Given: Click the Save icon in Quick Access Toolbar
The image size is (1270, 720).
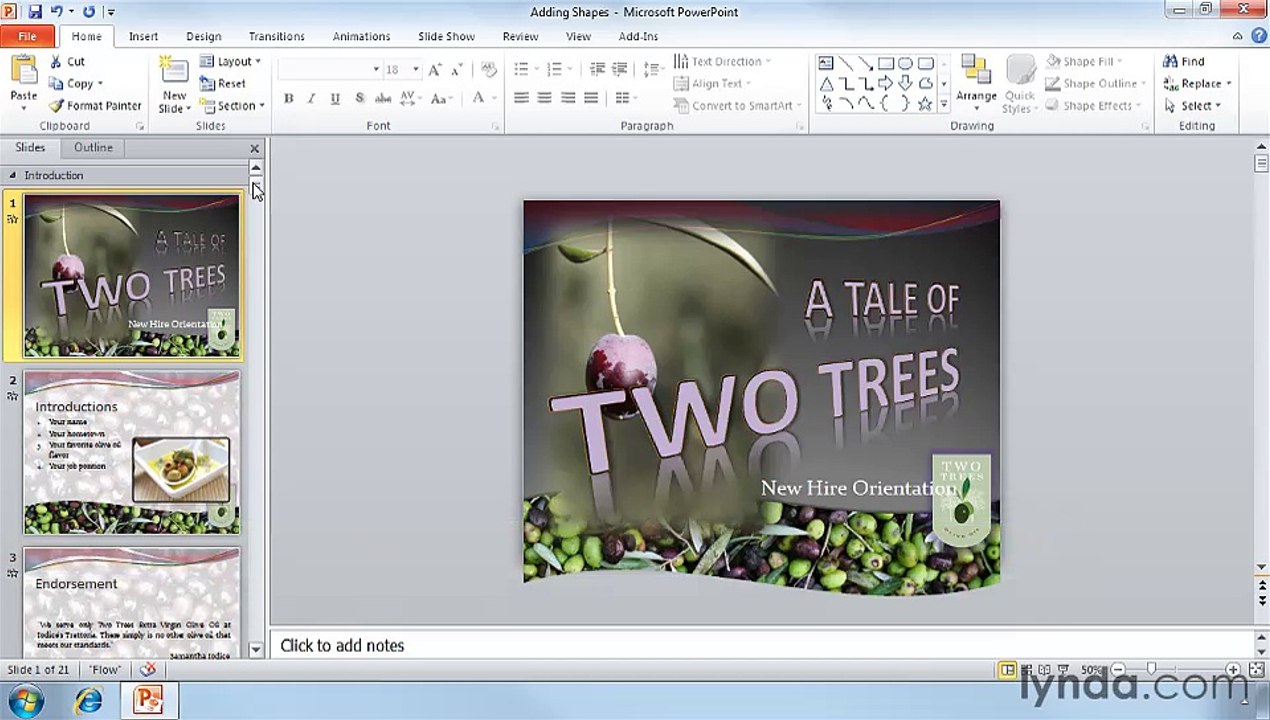Looking at the screenshot, I should coord(35,12).
